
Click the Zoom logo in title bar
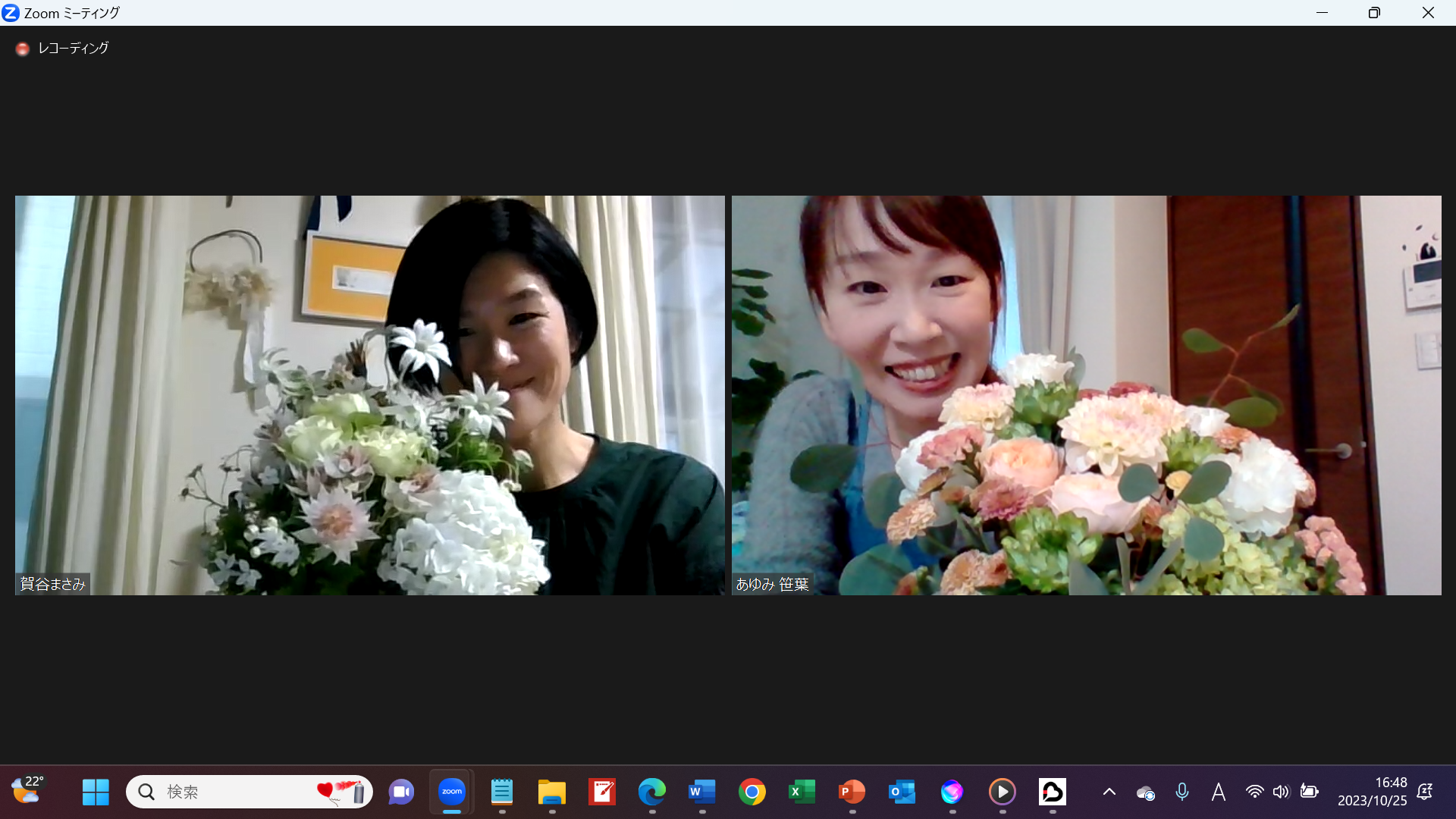tap(11, 13)
